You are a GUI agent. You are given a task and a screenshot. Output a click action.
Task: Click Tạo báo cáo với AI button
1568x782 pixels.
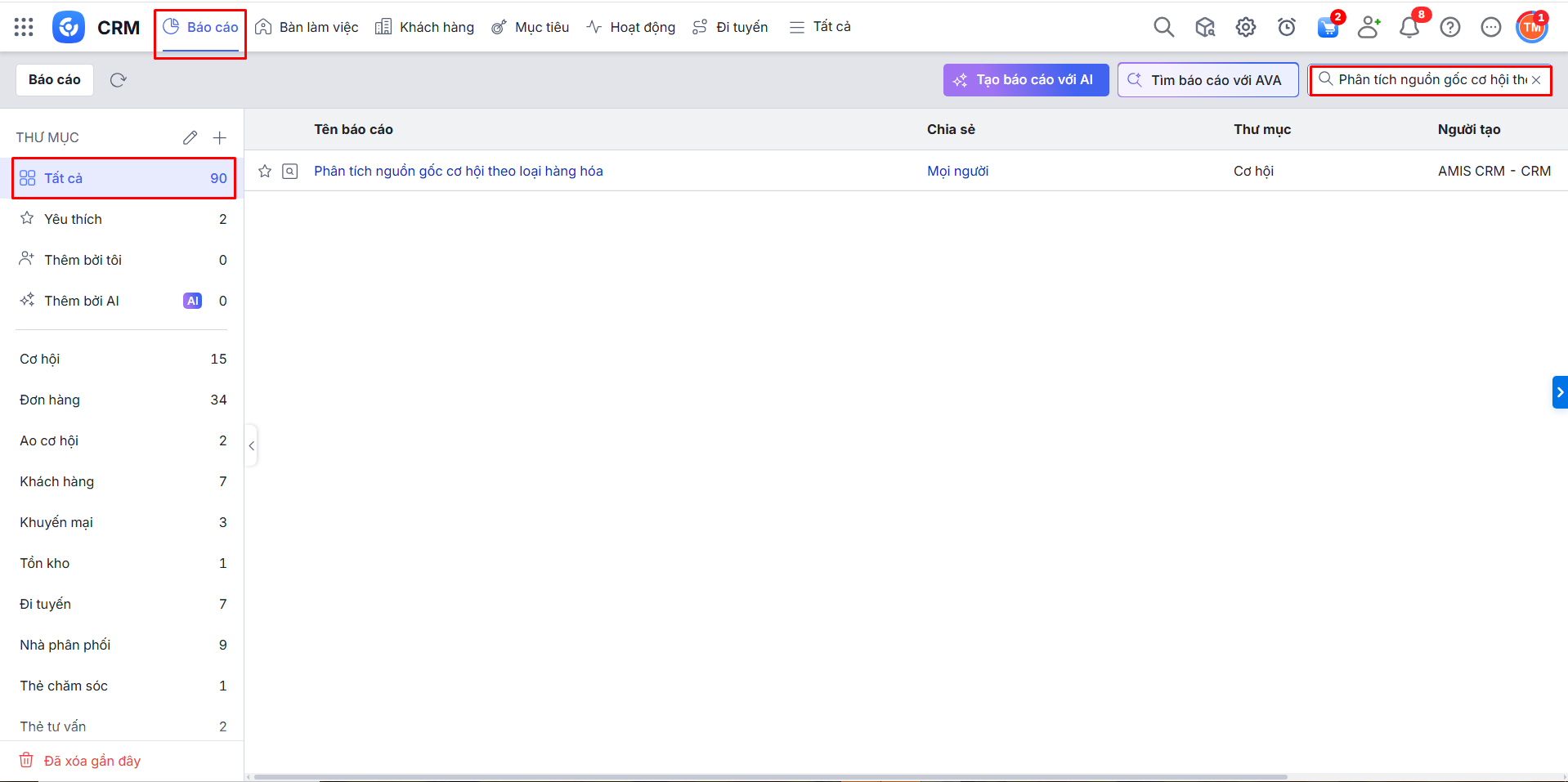pos(1025,80)
